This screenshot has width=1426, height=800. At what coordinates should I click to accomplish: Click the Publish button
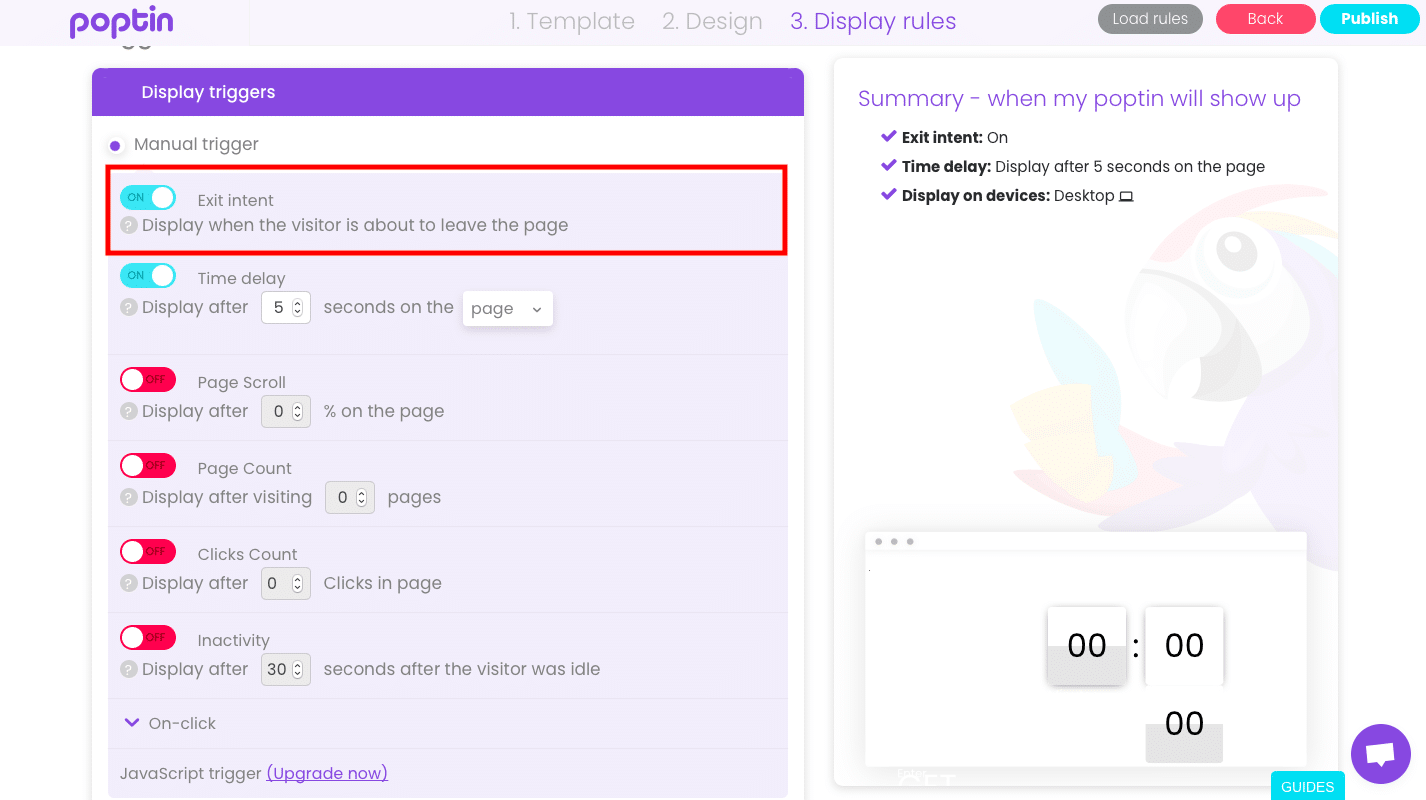[x=1369, y=19]
